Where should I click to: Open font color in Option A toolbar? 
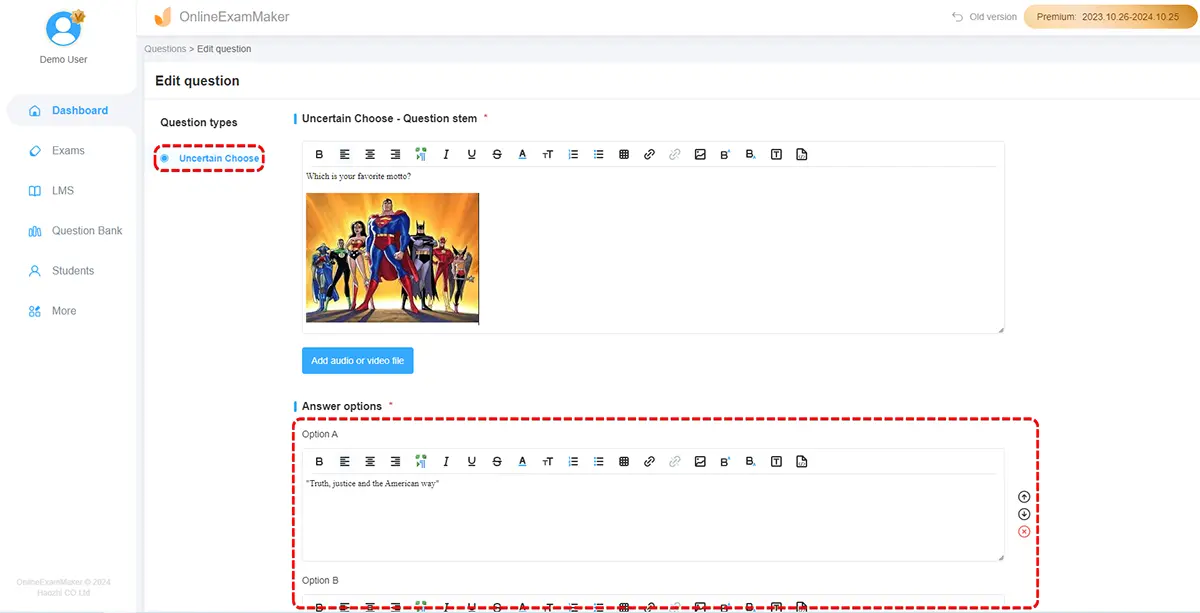tap(522, 461)
